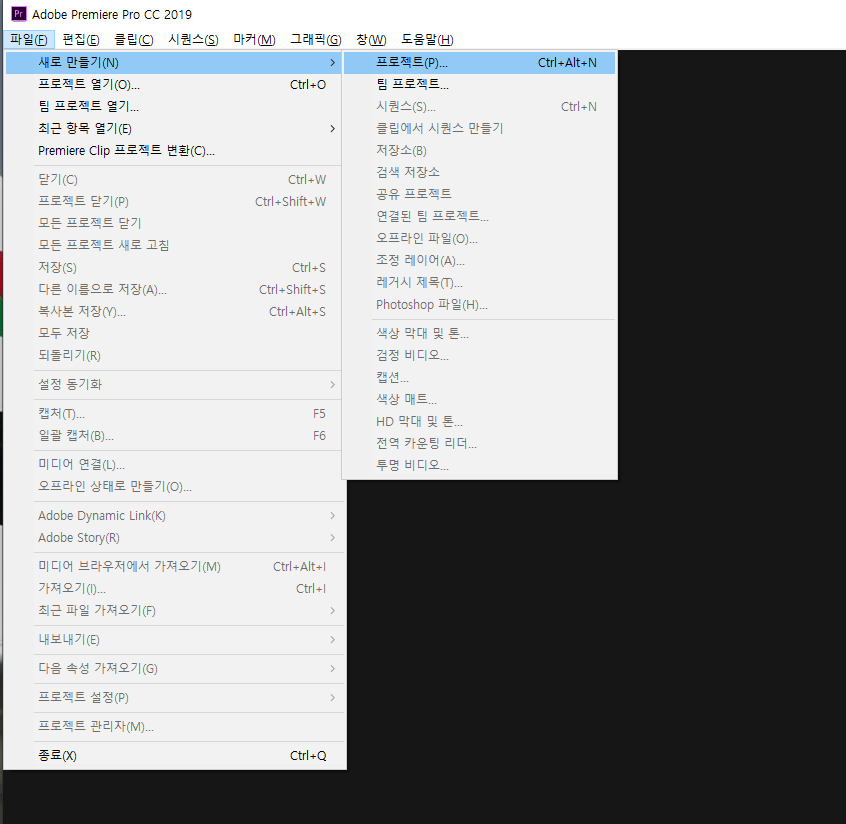Image resolution: width=846 pixels, height=824 pixels.
Task: Choose 색상 매트...
Action: point(480,399)
